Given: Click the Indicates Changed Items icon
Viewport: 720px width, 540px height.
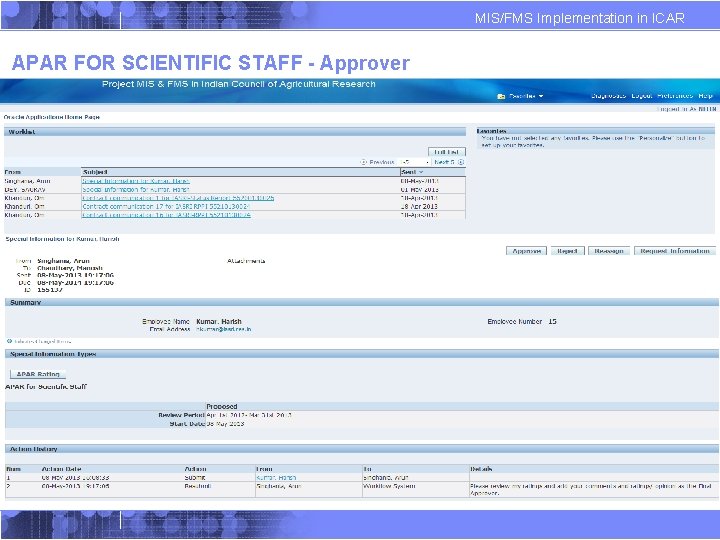Looking at the screenshot, I should [x=9, y=341].
